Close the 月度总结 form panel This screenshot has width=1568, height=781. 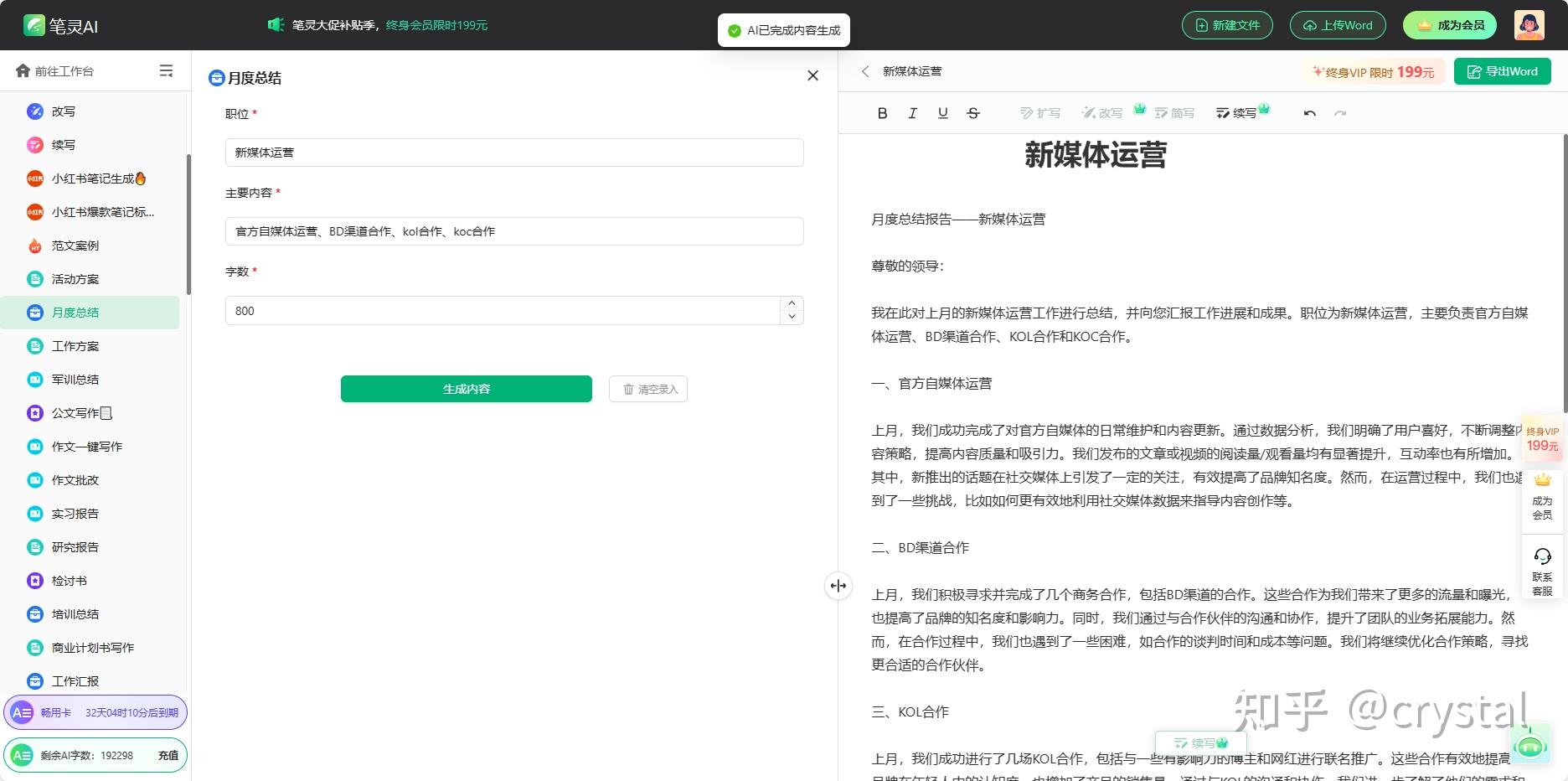[812, 75]
